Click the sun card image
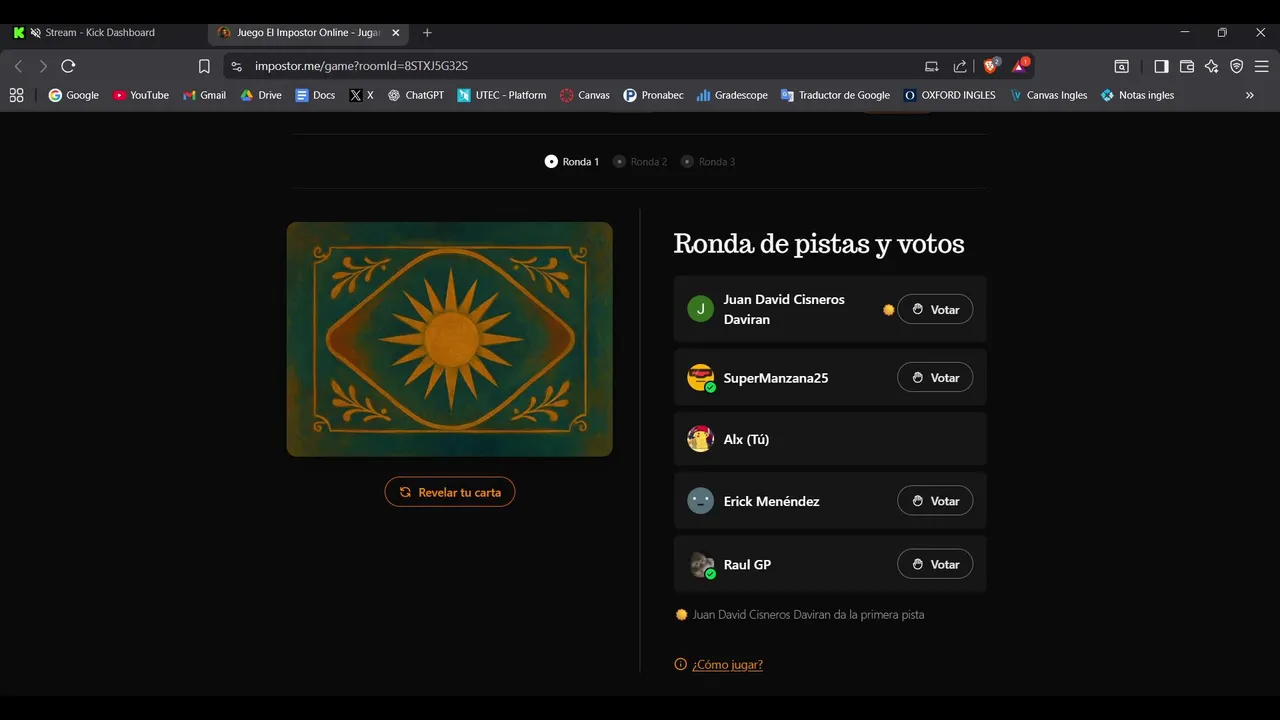This screenshot has height=720, width=1280. (450, 339)
